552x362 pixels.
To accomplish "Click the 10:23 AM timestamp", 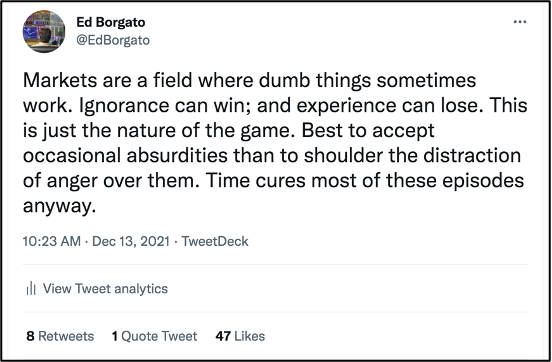I will click(52, 241).
